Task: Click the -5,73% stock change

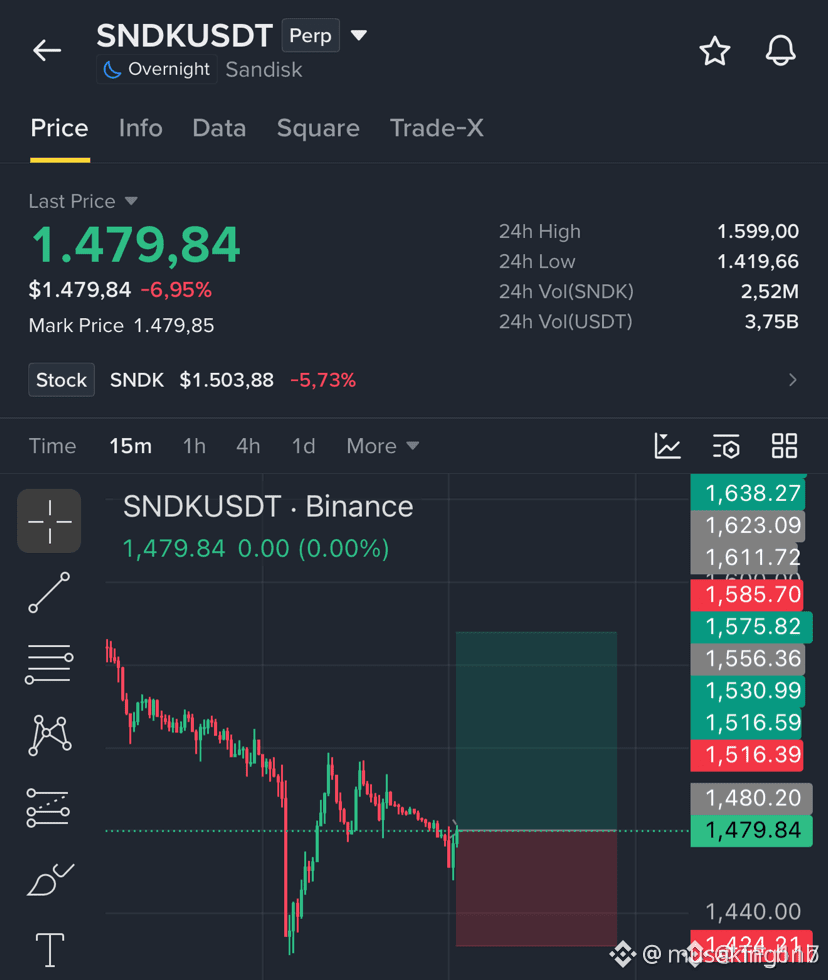Action: 323,380
